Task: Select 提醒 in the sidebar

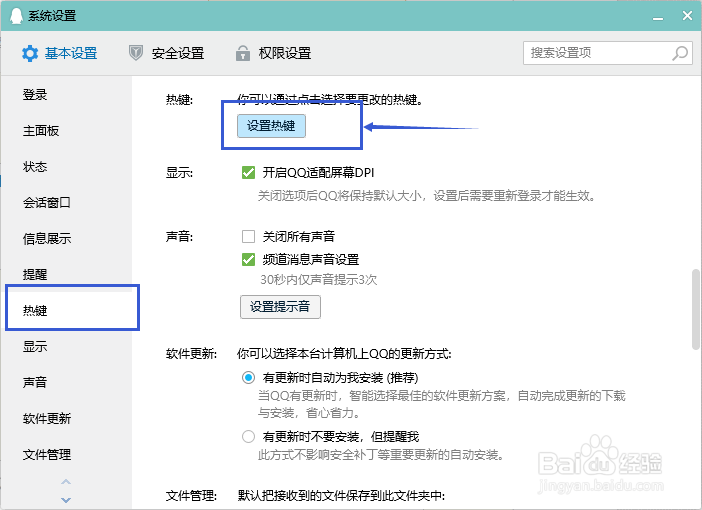Action: [x=35, y=274]
